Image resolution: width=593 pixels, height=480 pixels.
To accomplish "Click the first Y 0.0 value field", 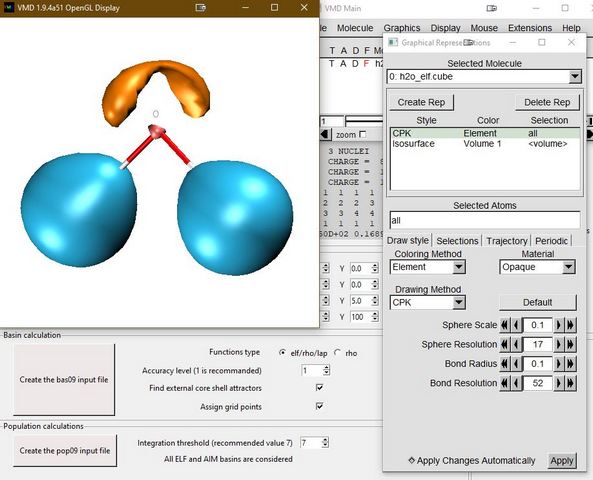I will 360,269.
